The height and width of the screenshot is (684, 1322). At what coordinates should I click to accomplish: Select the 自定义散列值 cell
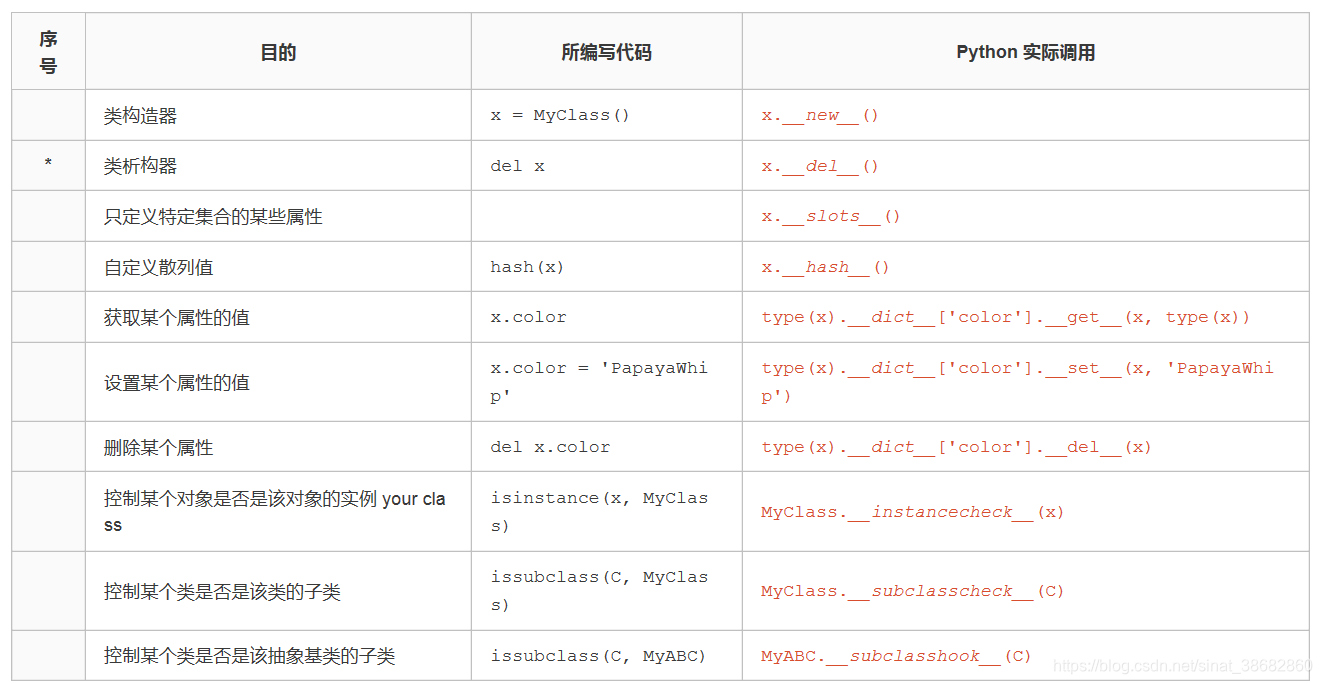click(278, 267)
